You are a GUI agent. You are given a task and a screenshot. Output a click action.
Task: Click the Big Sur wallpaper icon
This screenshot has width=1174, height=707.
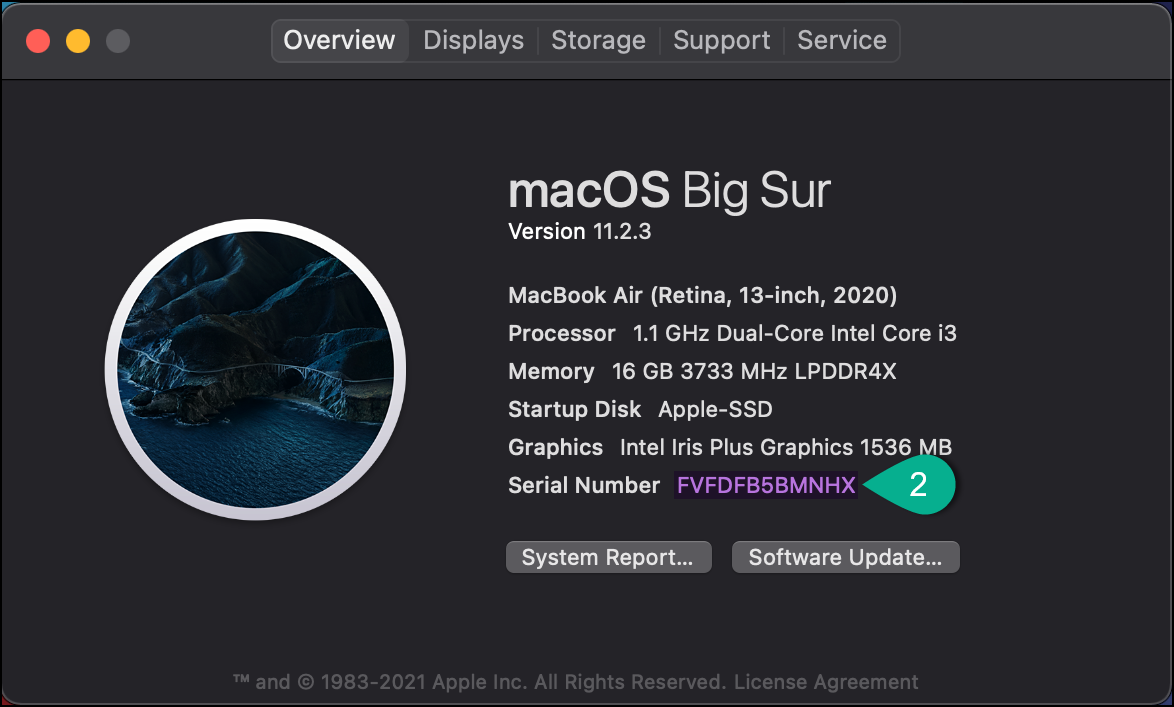pos(255,370)
